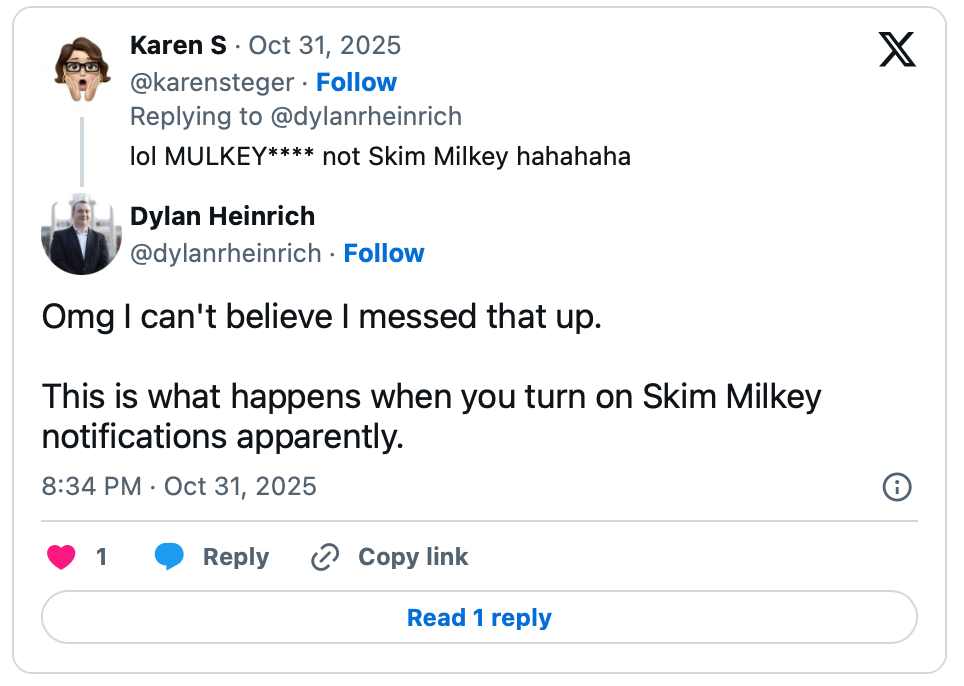Click the Replying to @dylanrheinrich text
The height and width of the screenshot is (686, 964).
coord(296,116)
